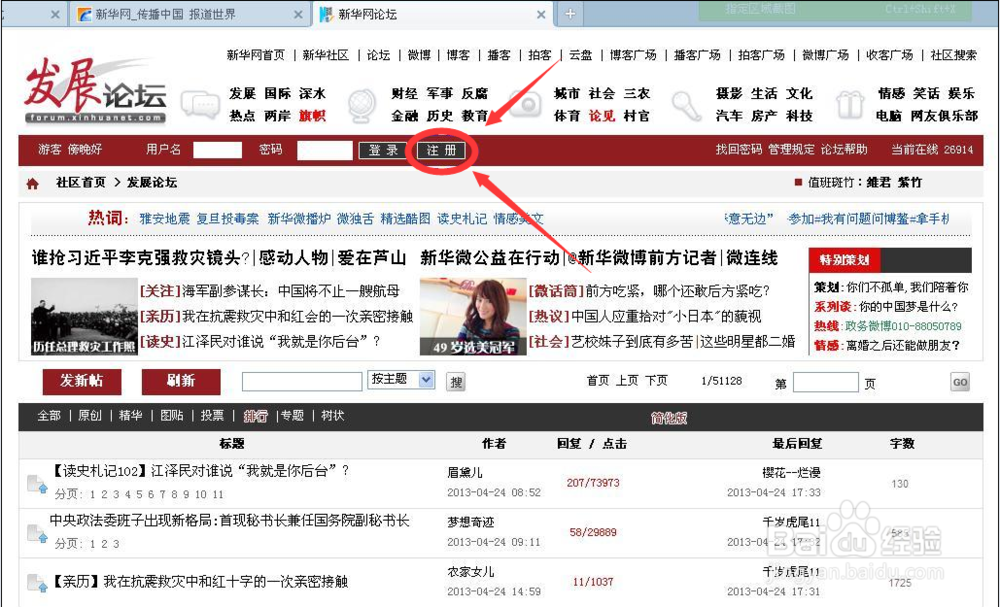Click the post icon for 读史札记102 thread

pos(37,485)
